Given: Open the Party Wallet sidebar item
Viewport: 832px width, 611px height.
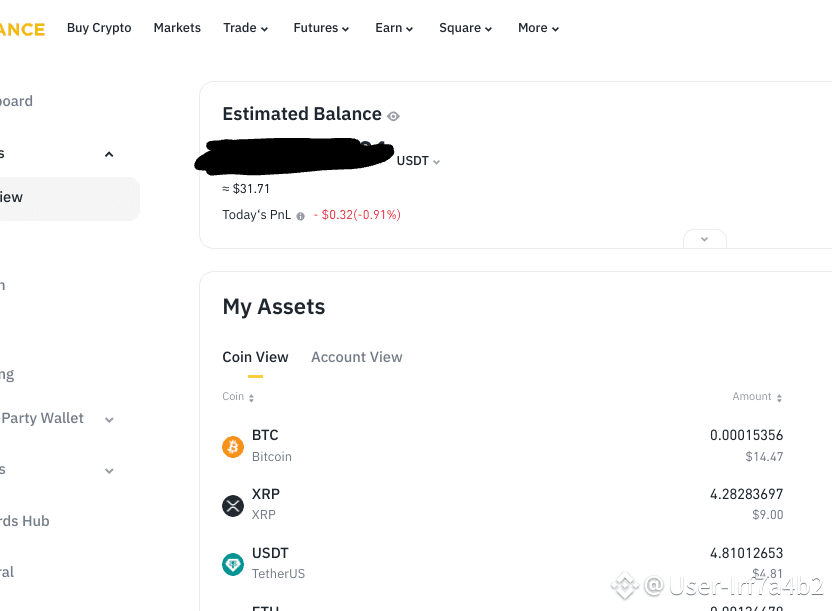Looking at the screenshot, I should [42, 418].
